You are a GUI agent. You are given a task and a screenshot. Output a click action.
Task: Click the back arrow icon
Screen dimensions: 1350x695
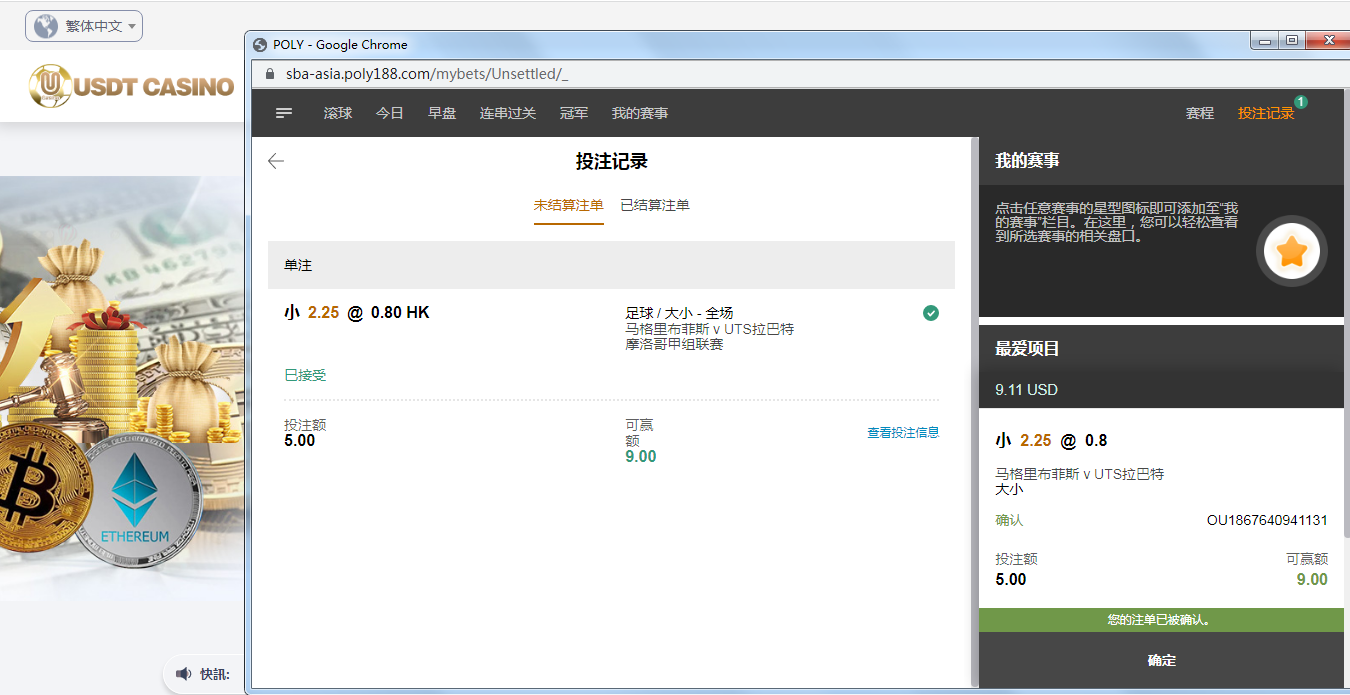click(x=276, y=161)
